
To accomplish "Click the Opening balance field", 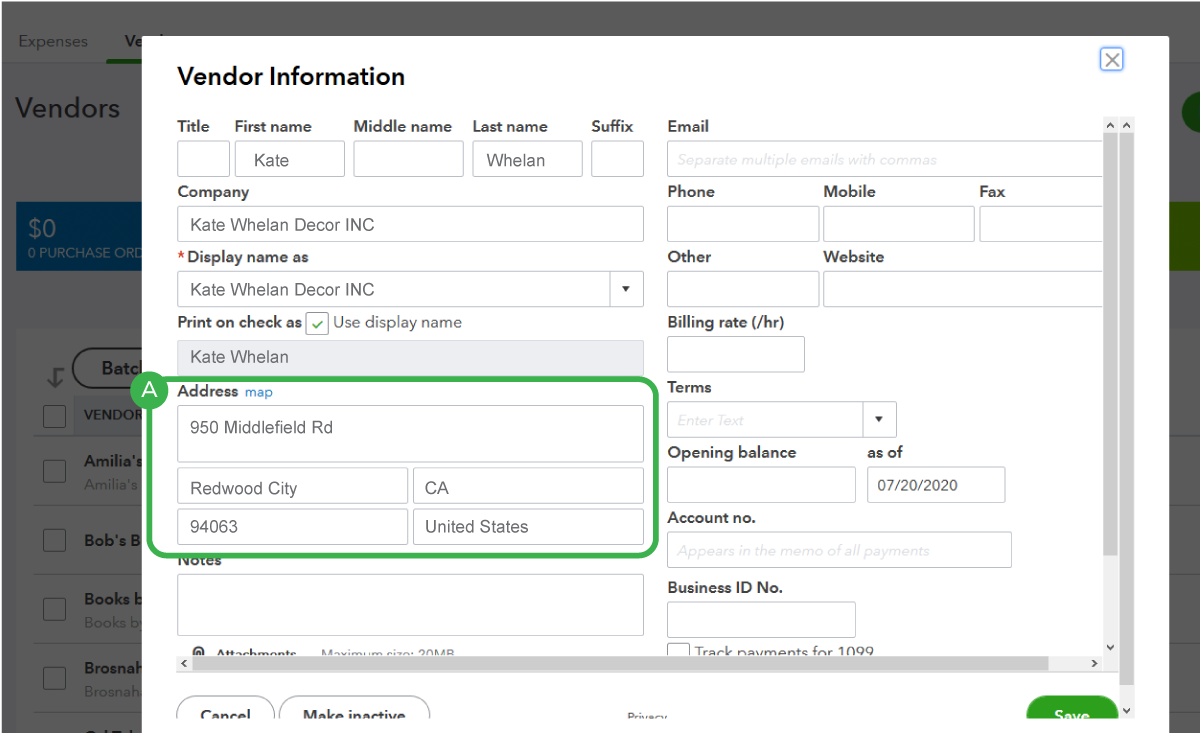I will click(761, 484).
